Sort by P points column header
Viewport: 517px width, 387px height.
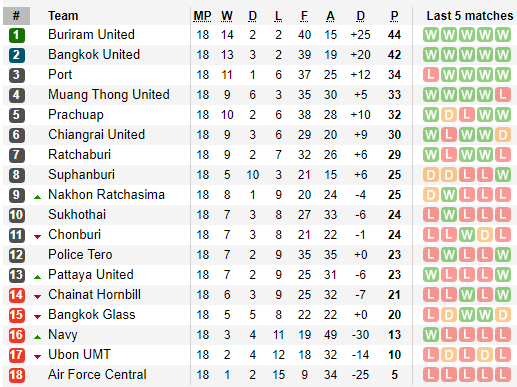[394, 16]
